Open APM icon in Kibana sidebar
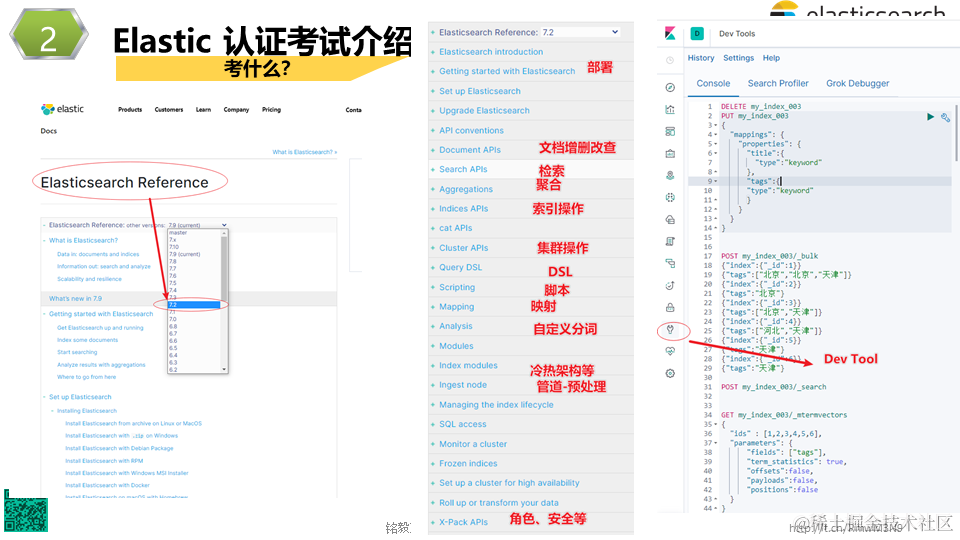Image resolution: width=960 pixels, height=540 pixels. tap(670, 263)
